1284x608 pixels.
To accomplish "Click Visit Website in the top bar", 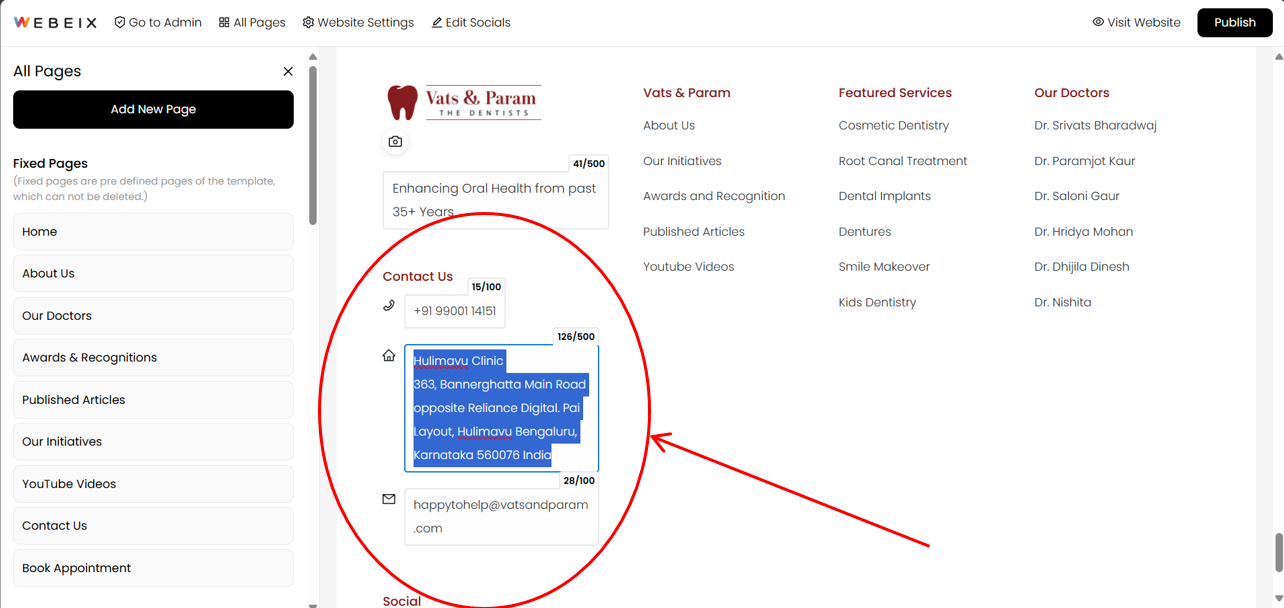I will (1136, 22).
